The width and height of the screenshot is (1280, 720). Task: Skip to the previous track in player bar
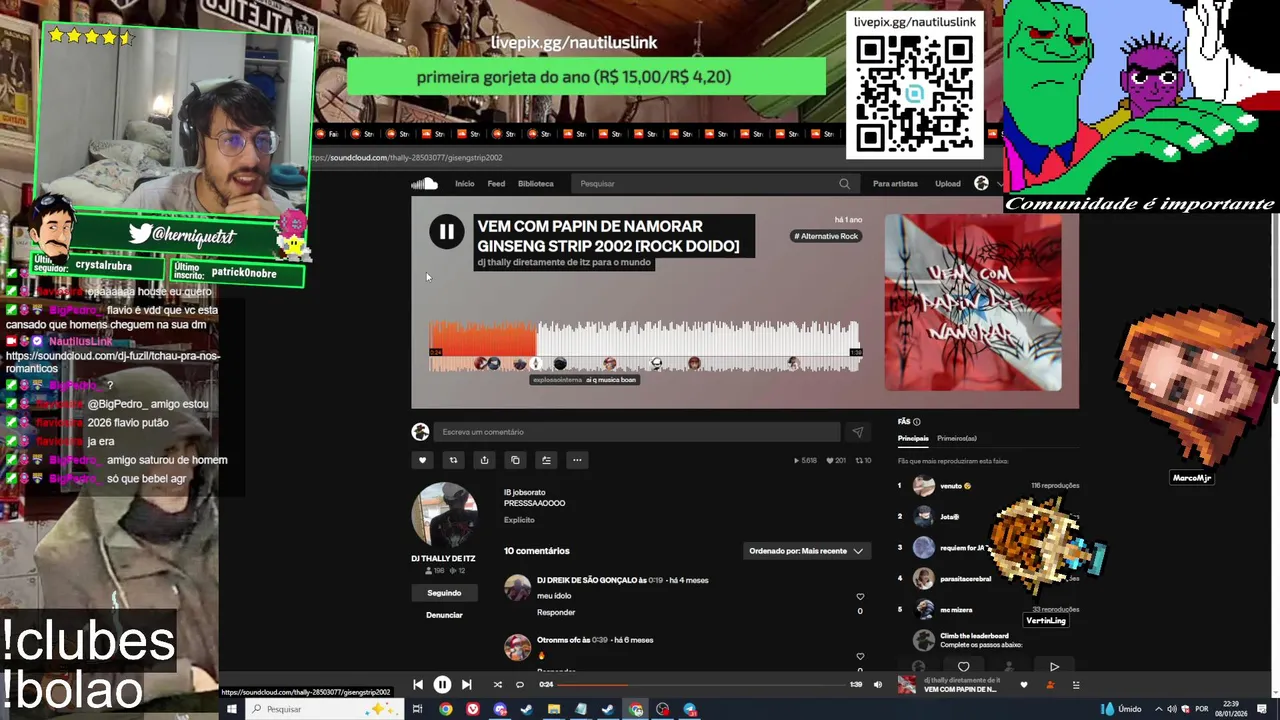[418, 685]
